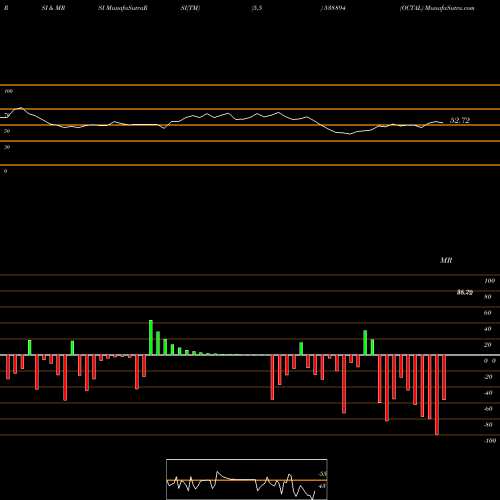Click the -100 label on MR axis
This screenshot has height=500, width=500.
490,441
